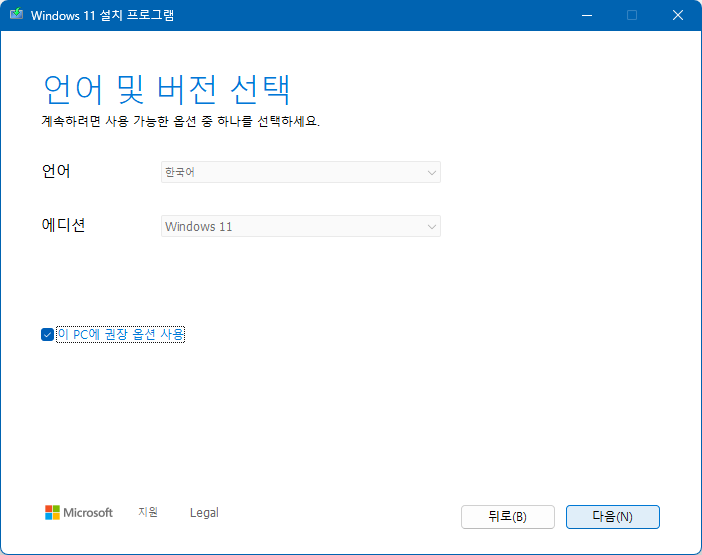
Task: Uncheck the '이 PC에 권장 옵션 사용' checkbox
Action: coord(47,334)
